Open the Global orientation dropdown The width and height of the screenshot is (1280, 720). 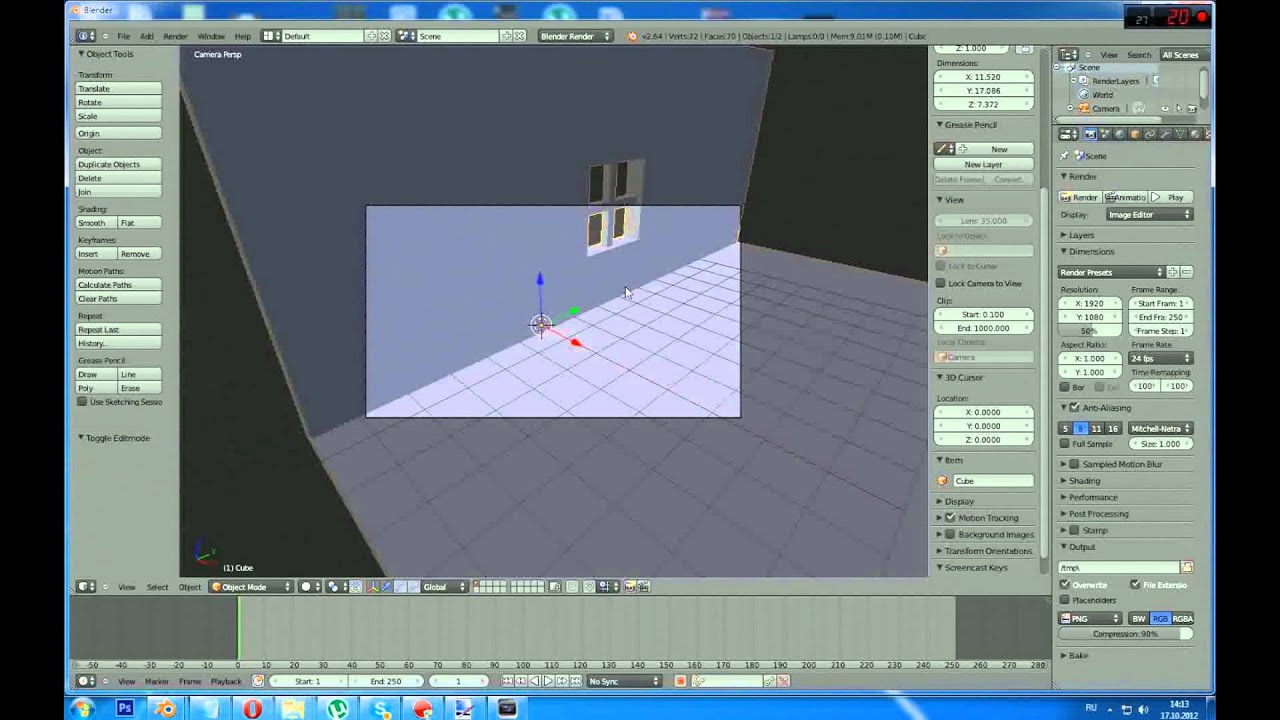coord(444,587)
